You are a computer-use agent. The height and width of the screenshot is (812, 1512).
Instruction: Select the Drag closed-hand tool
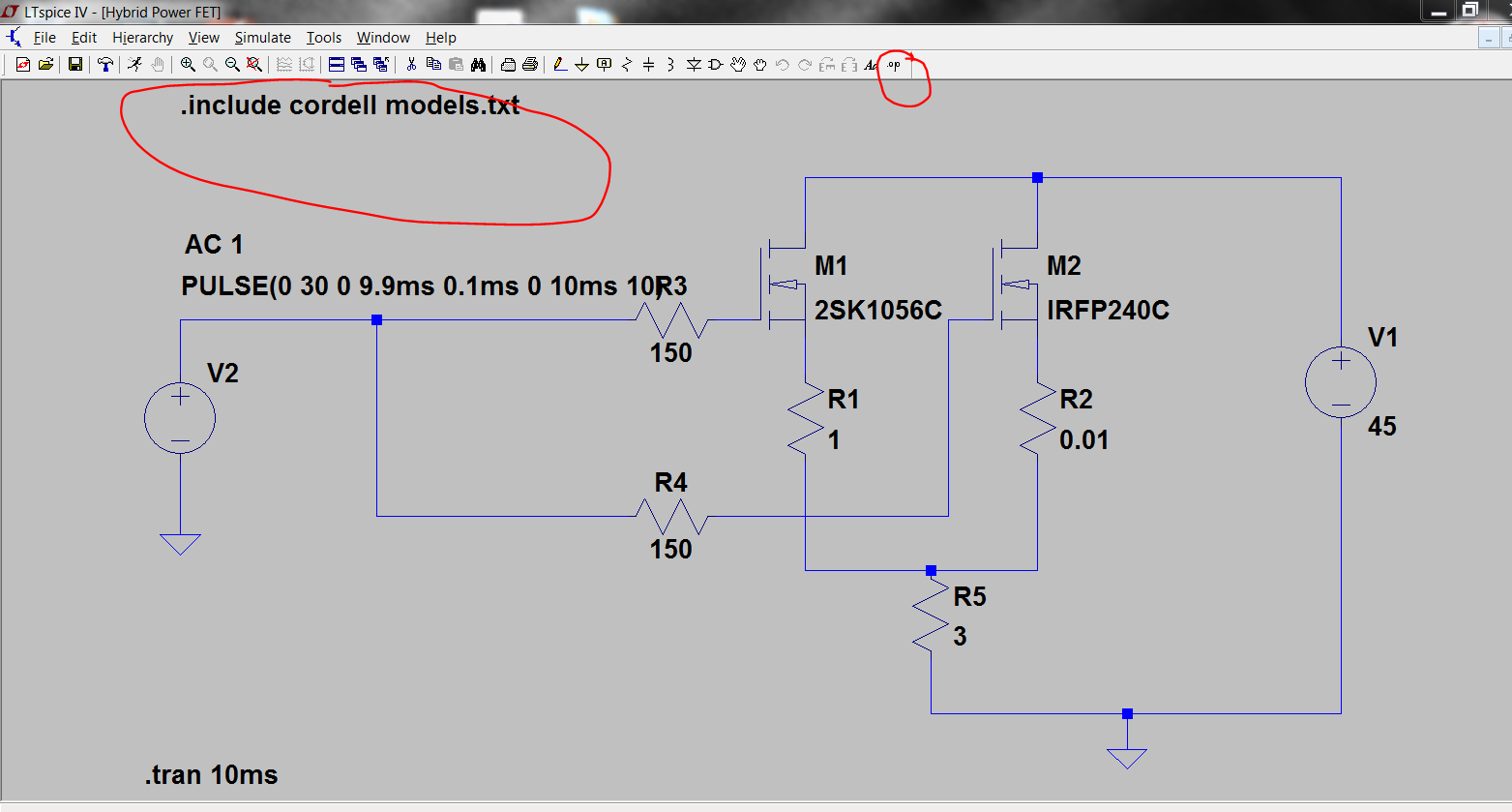tap(760, 65)
